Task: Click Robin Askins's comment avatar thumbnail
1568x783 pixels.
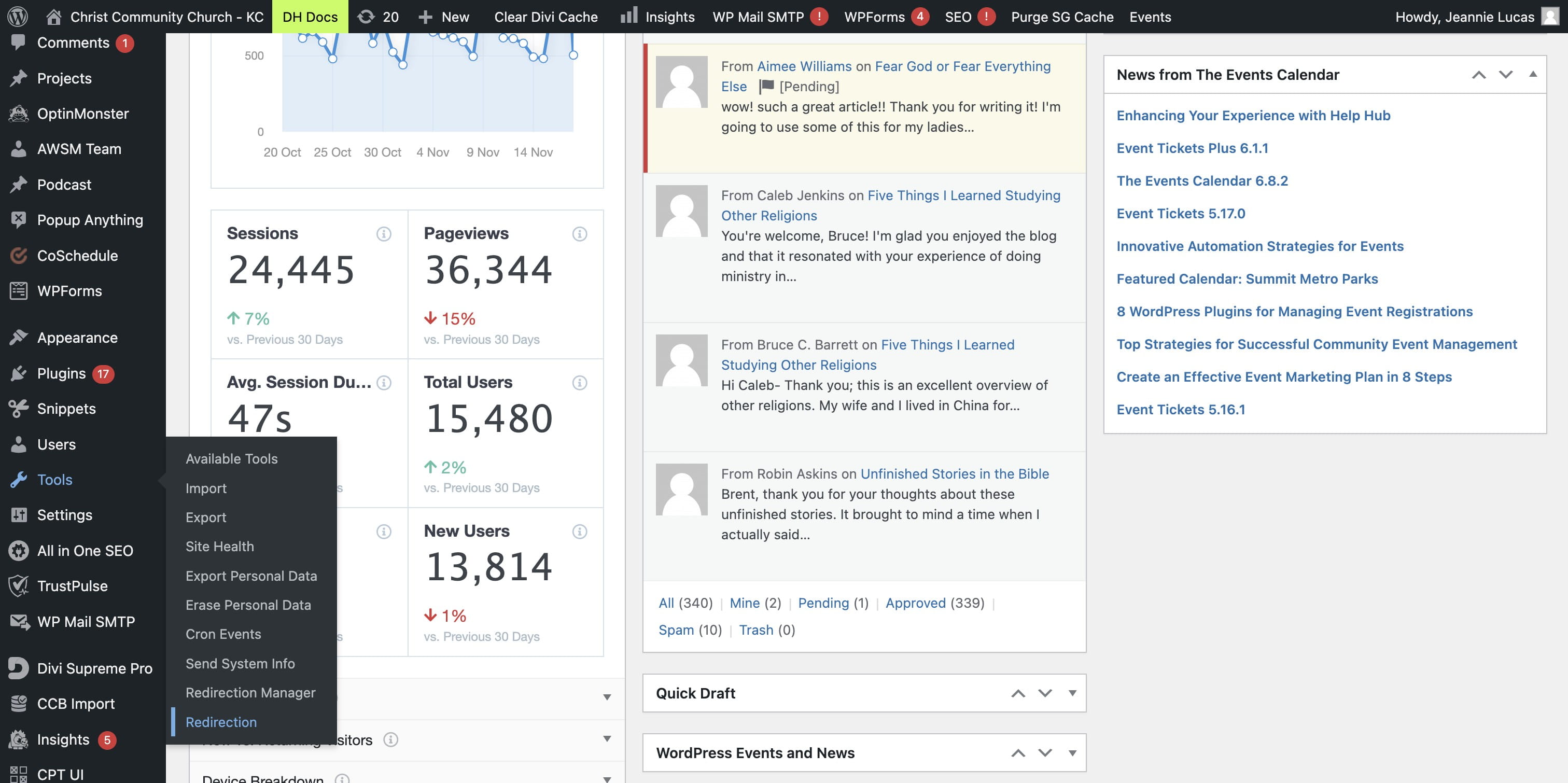Action: pyautogui.click(x=681, y=490)
